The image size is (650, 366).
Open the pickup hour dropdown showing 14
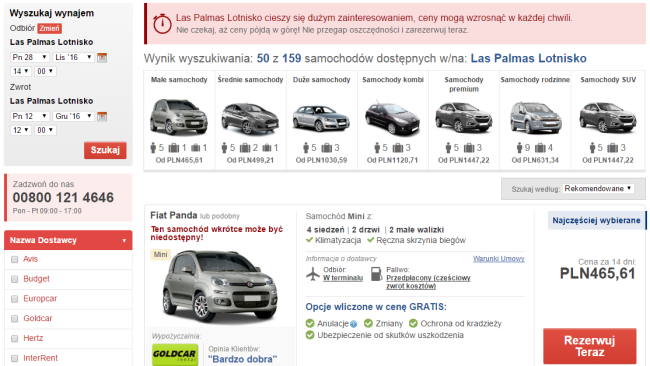coord(21,71)
